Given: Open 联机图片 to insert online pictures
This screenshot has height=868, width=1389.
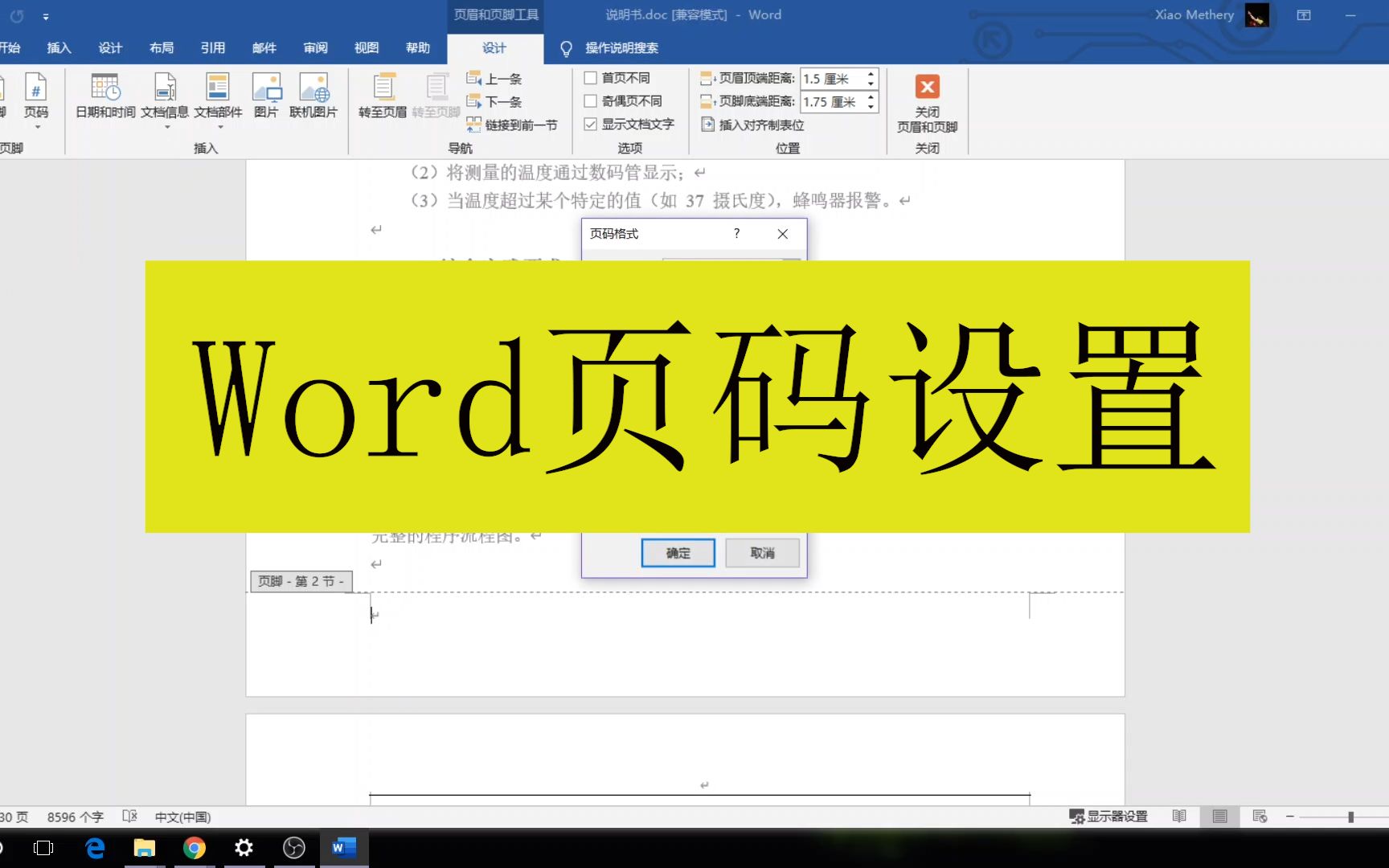Looking at the screenshot, I should coord(313,96).
